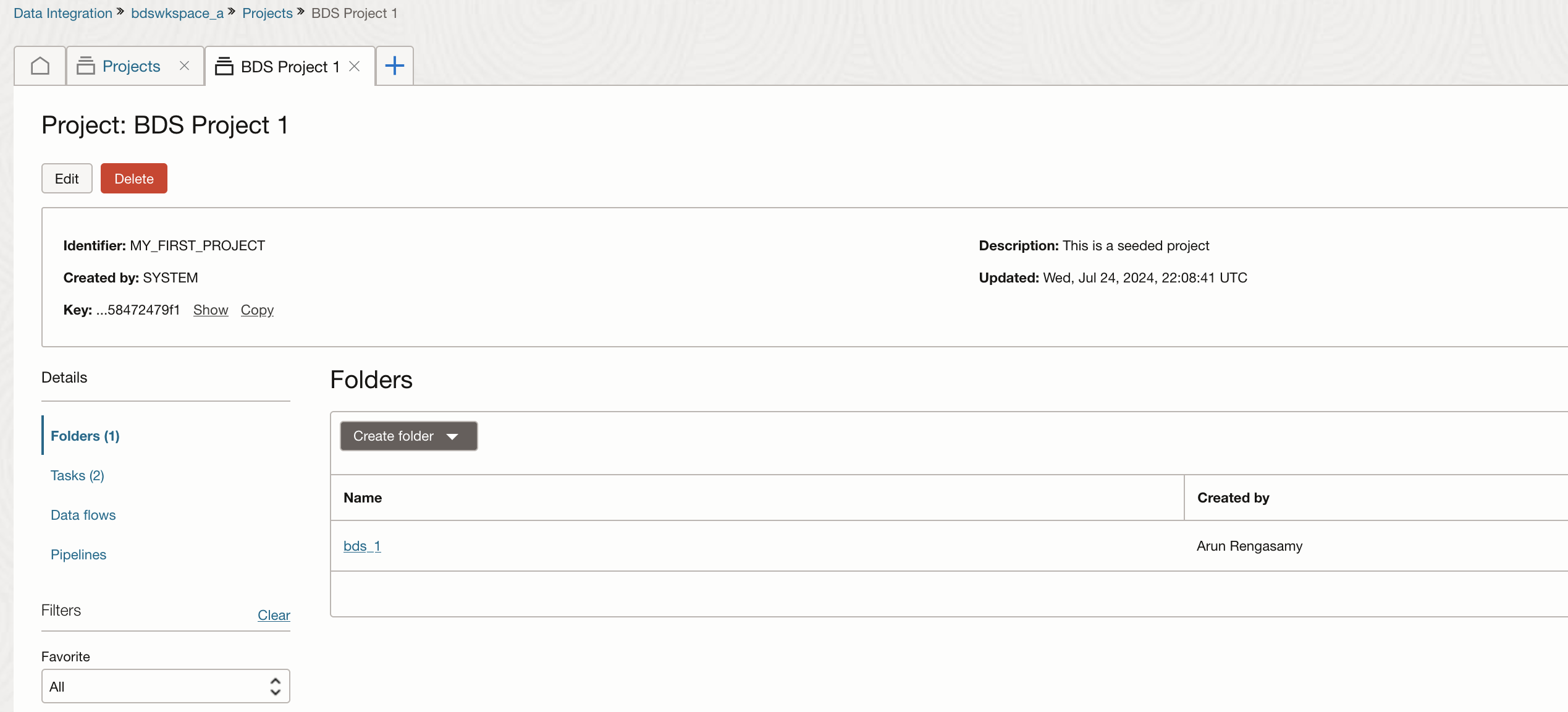Image resolution: width=1568 pixels, height=712 pixels.
Task: Click the home icon tab
Action: click(40, 66)
